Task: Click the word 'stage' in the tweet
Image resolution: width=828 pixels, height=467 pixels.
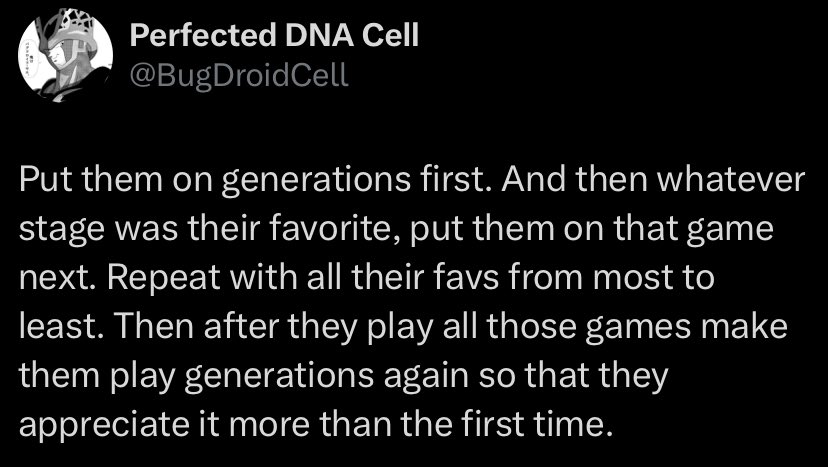Action: pos(61,230)
